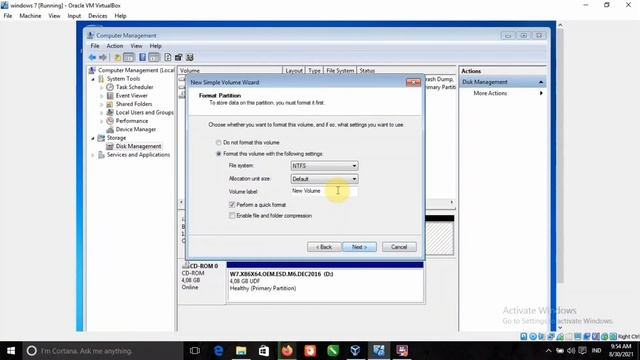Show hidden system tray icons chevron
Image resolution: width=640 pixels, height=360 pixels.
pos(548,351)
